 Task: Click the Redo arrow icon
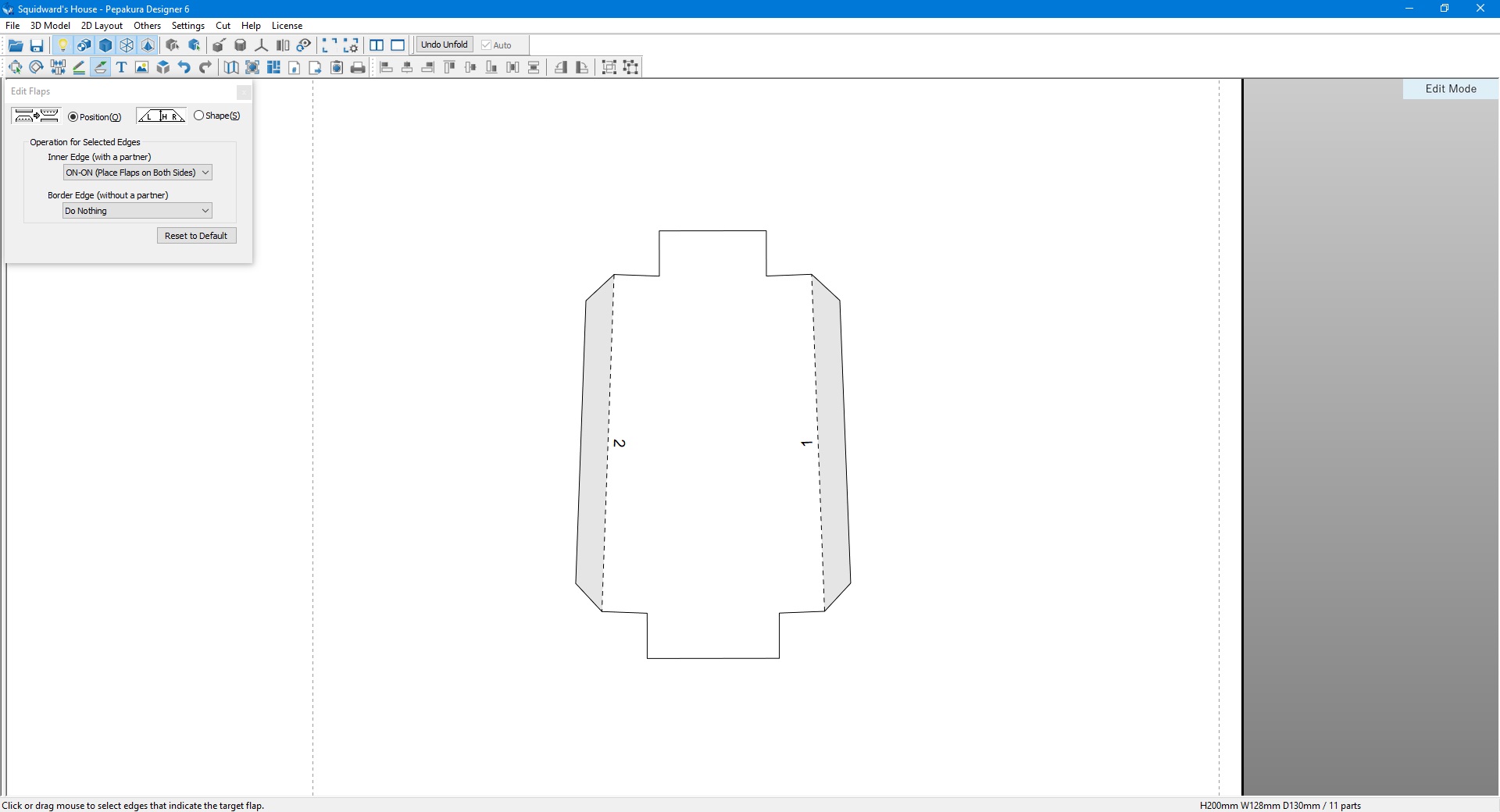click(x=205, y=68)
